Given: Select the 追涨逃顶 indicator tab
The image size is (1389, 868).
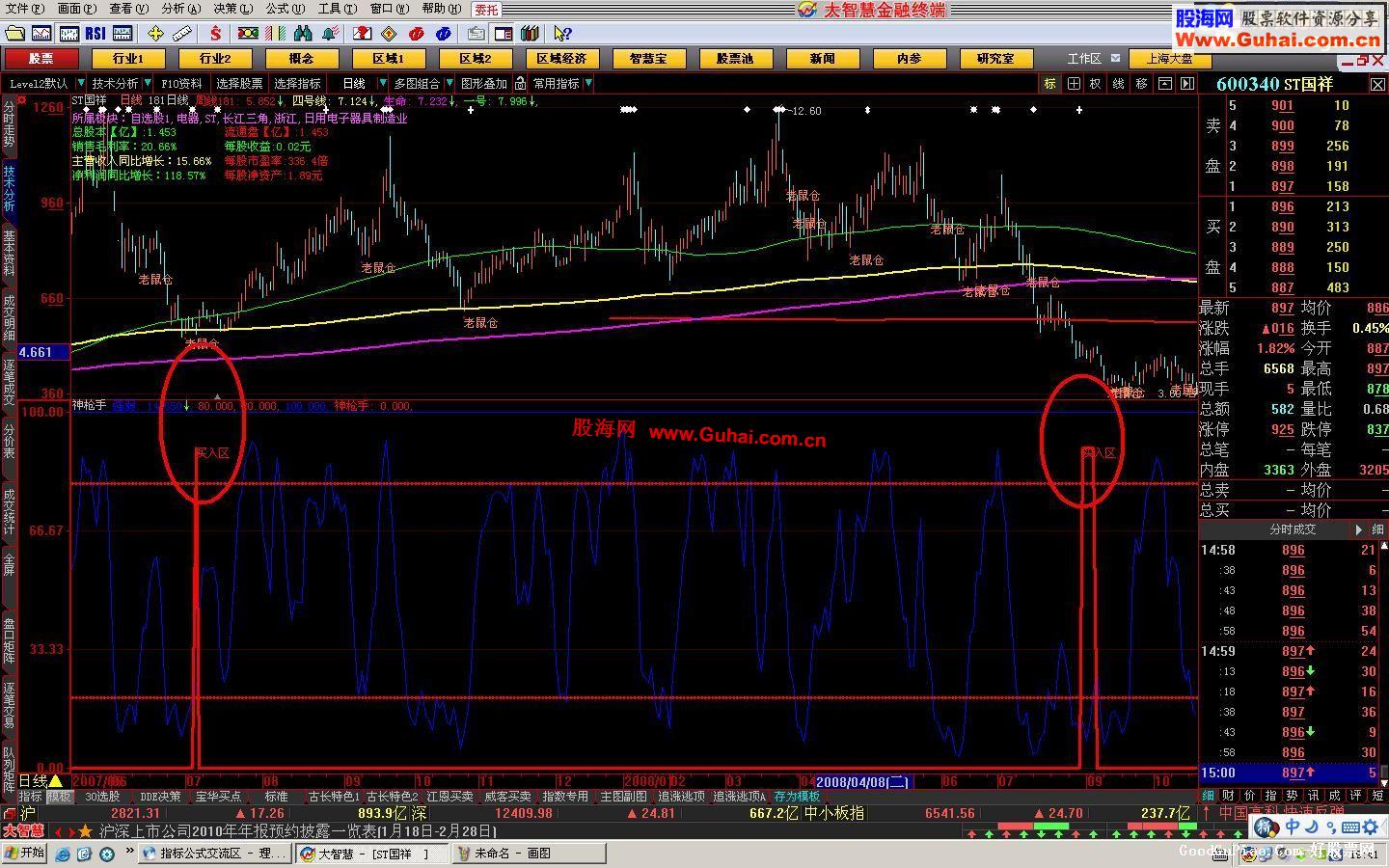Looking at the screenshot, I should tap(681, 797).
